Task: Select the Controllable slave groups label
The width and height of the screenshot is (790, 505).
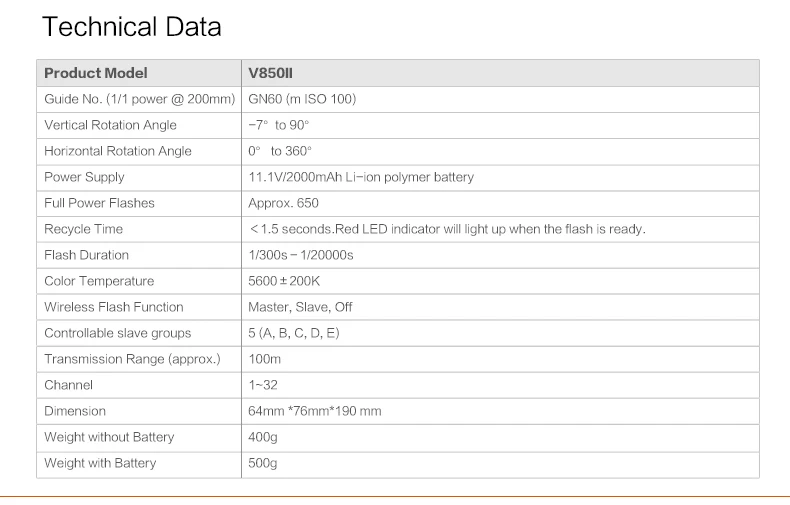Action: [x=118, y=333]
